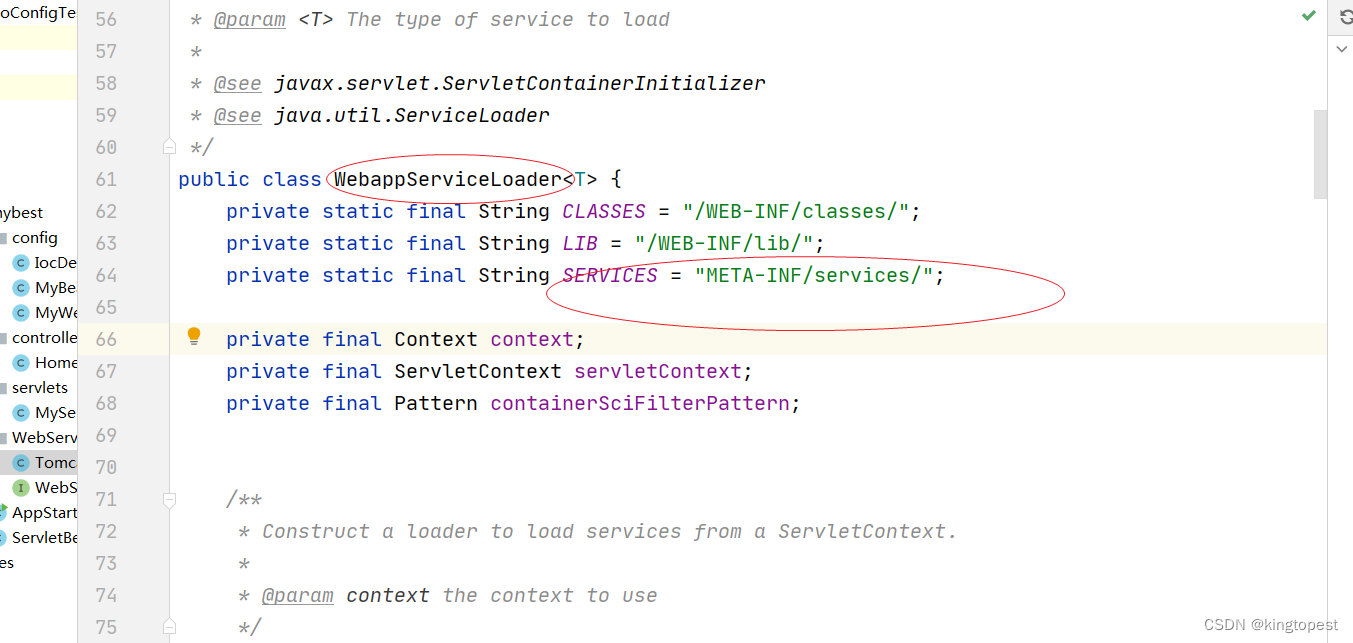Click the java.util.ServiceLoader reference link
Screen dimensions: 1353x643
point(412,115)
